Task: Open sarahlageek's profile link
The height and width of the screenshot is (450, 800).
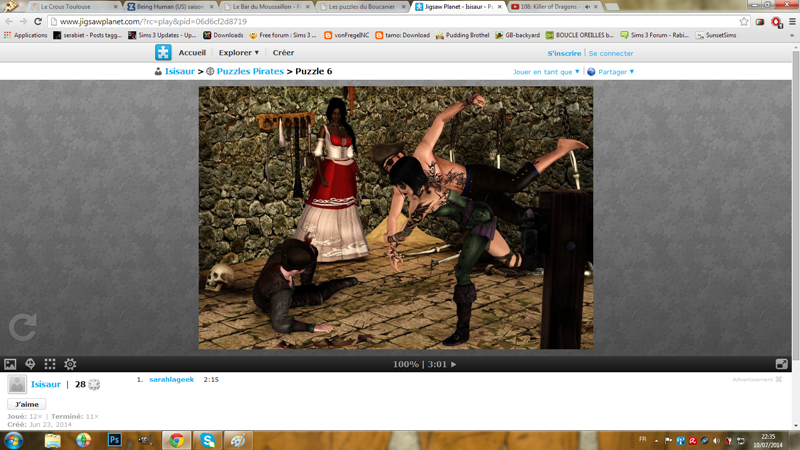Action: tap(171, 380)
